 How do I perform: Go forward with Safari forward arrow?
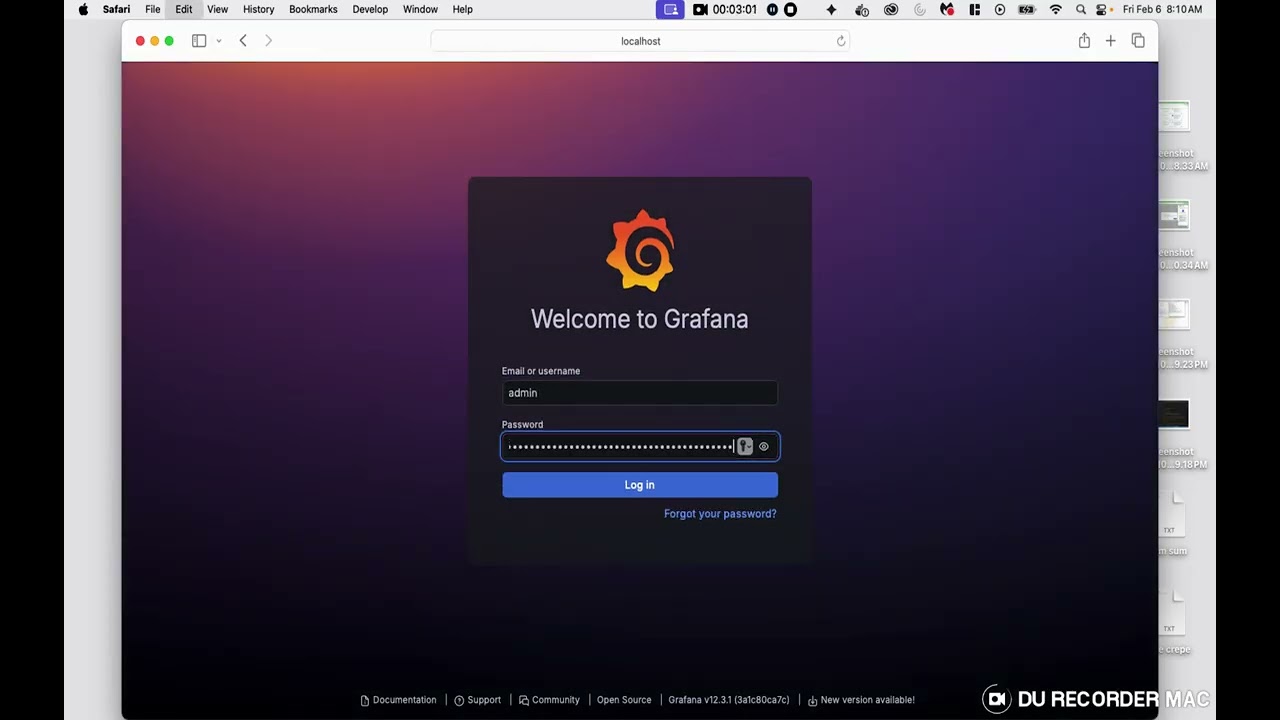coord(268,41)
